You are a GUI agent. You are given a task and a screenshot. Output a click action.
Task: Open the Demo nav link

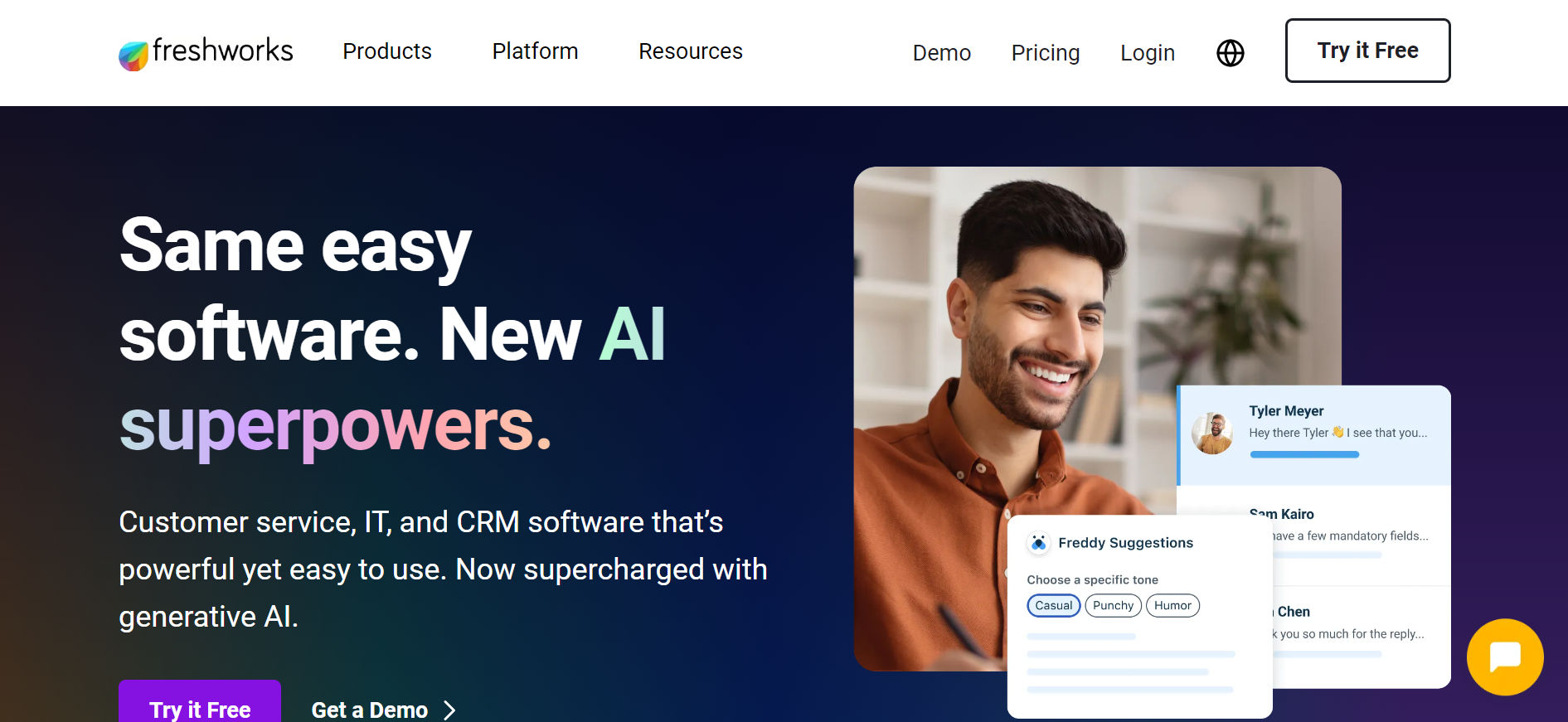pos(942,53)
